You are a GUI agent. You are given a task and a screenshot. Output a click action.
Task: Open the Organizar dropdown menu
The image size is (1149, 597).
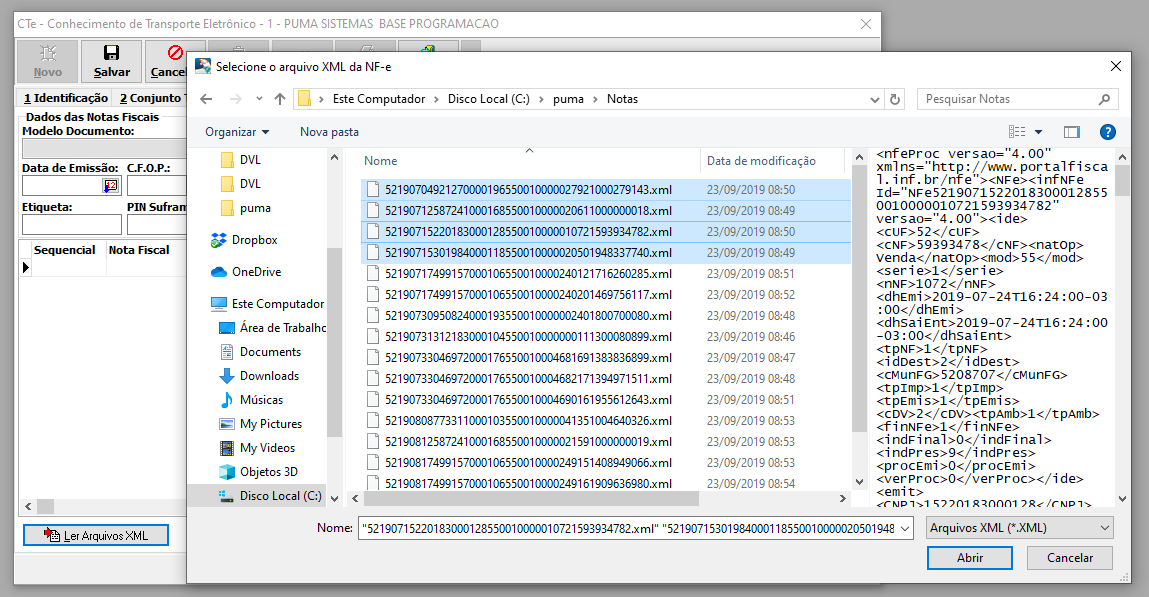237,132
